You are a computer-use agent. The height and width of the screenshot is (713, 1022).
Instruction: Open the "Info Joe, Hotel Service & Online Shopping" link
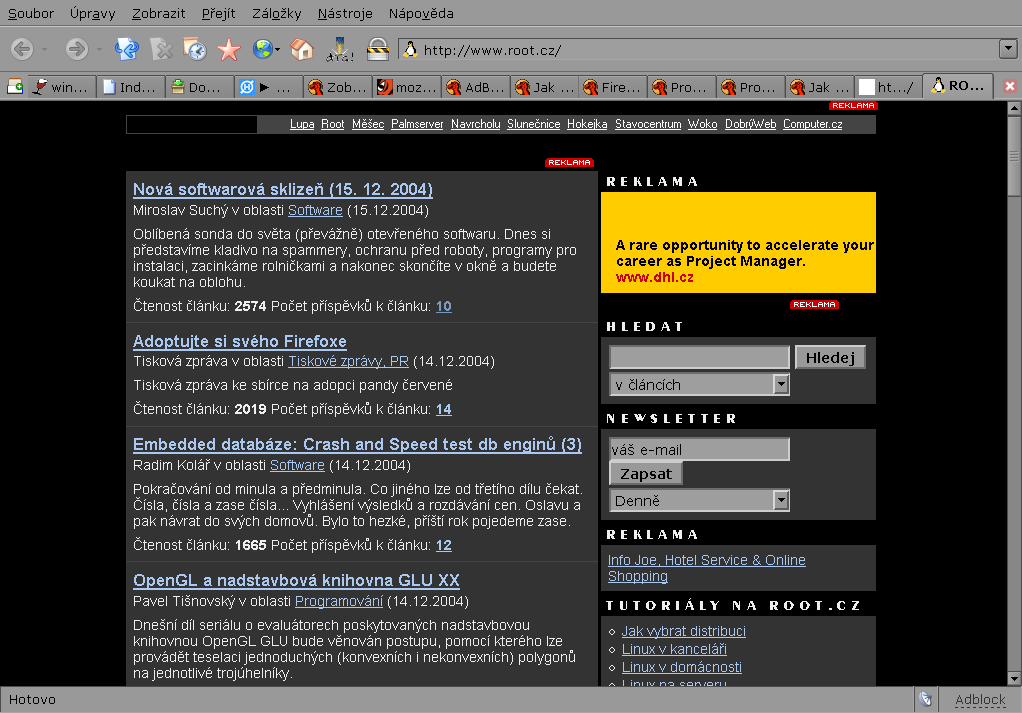click(707, 568)
